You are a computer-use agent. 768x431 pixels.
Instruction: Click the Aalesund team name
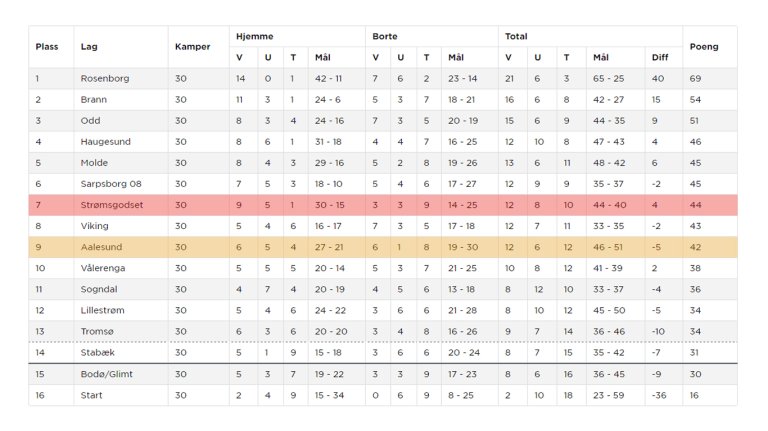[x=100, y=247]
